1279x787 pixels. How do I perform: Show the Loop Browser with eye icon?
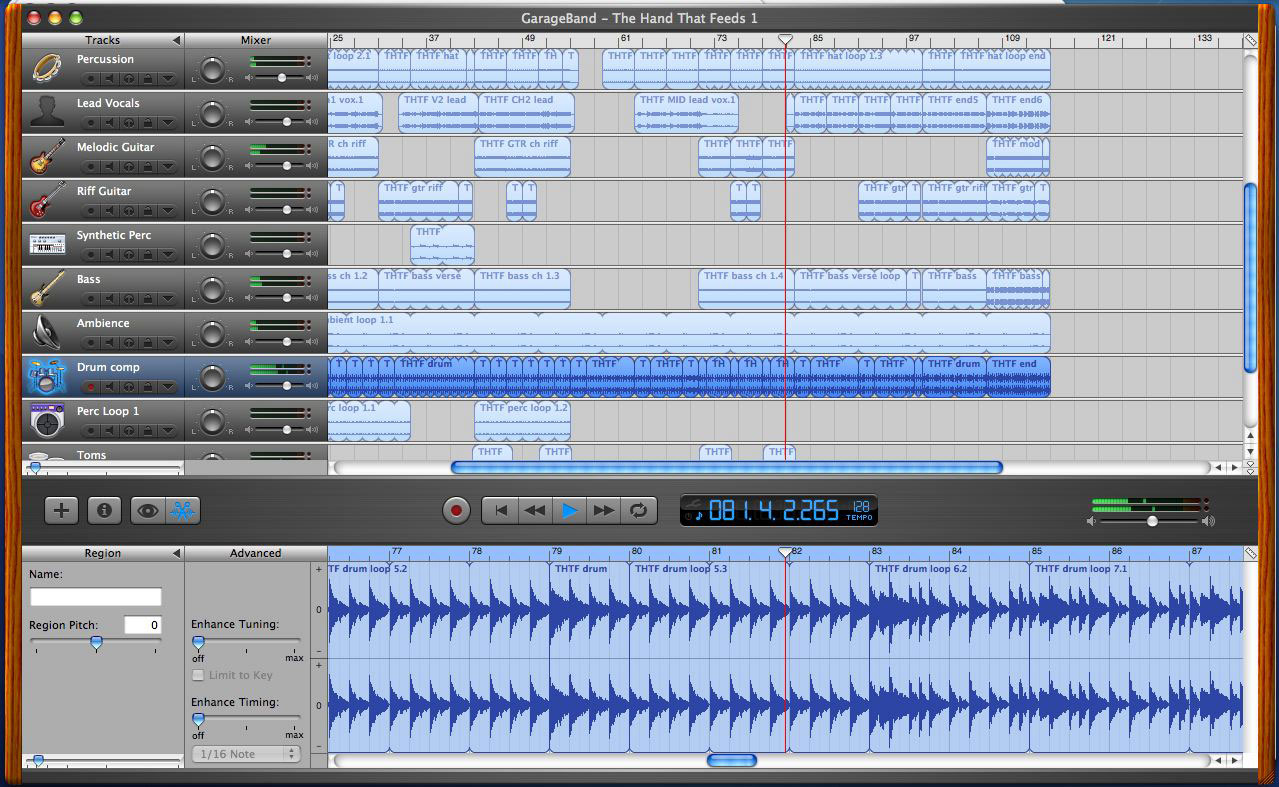pyautogui.click(x=148, y=510)
